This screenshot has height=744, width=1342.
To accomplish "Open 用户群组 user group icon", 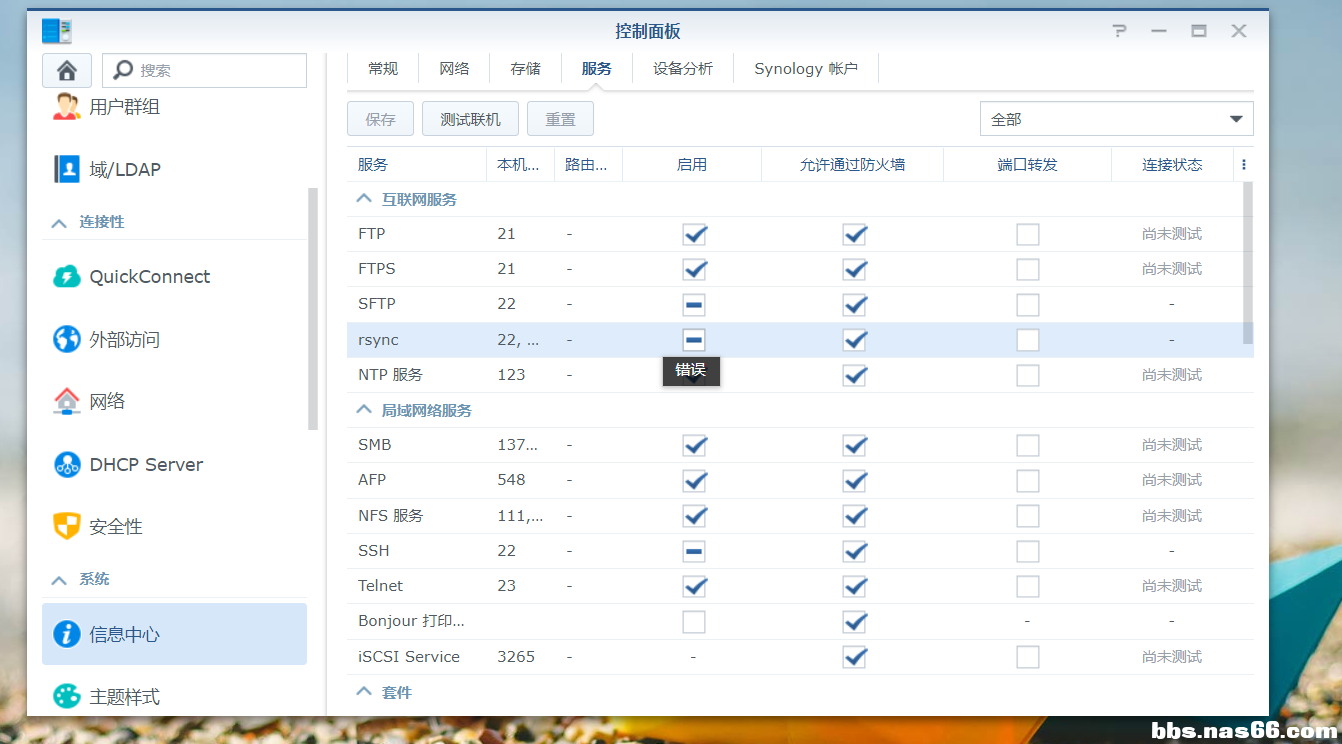I will pyautogui.click(x=67, y=107).
